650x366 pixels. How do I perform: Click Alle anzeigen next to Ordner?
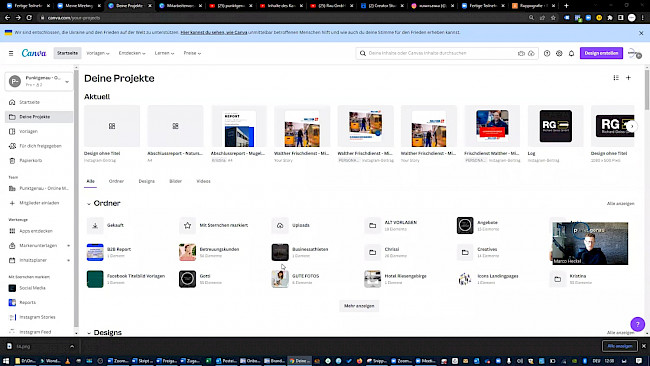pos(621,204)
